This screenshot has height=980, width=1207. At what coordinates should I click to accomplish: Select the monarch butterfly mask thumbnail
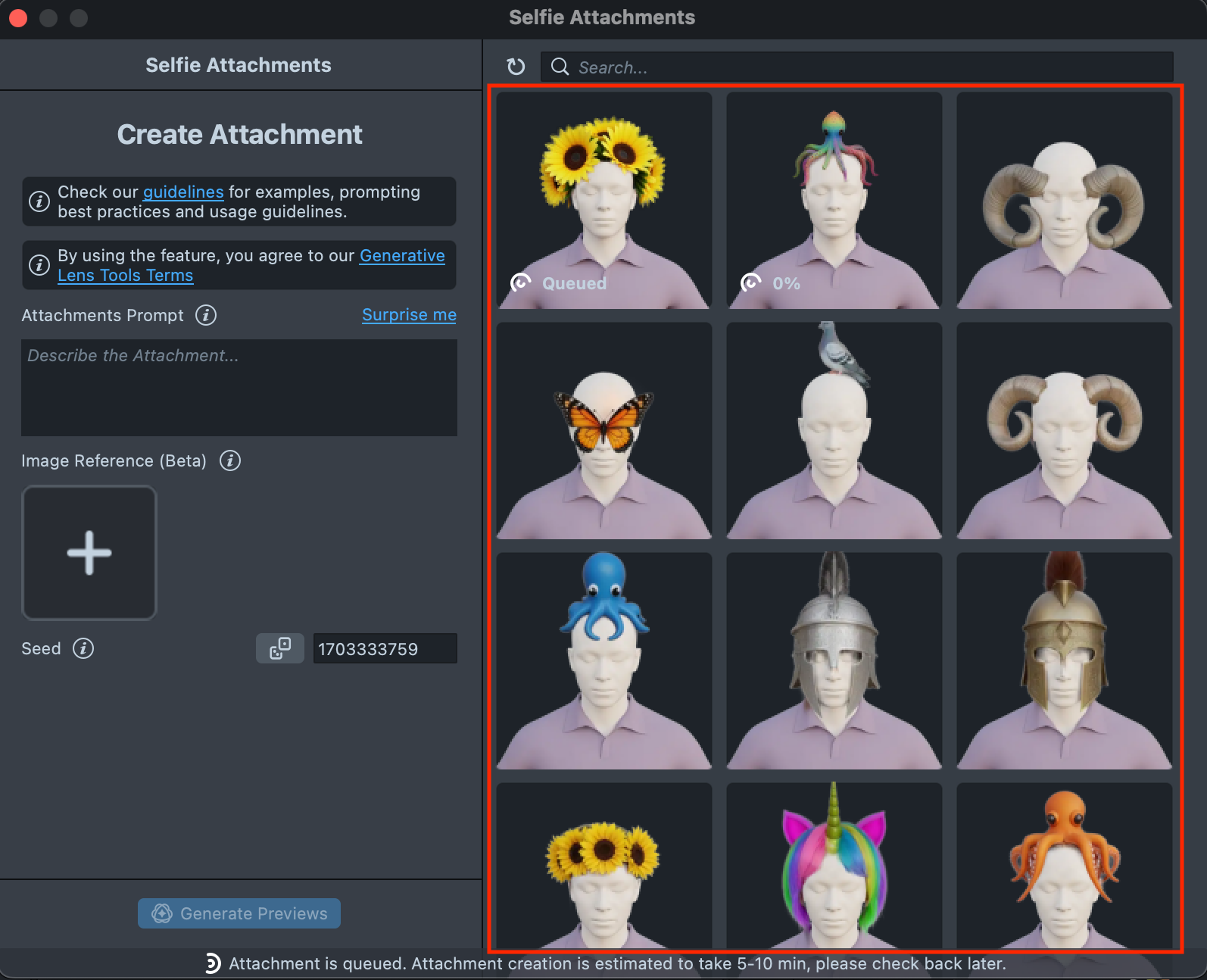point(604,431)
